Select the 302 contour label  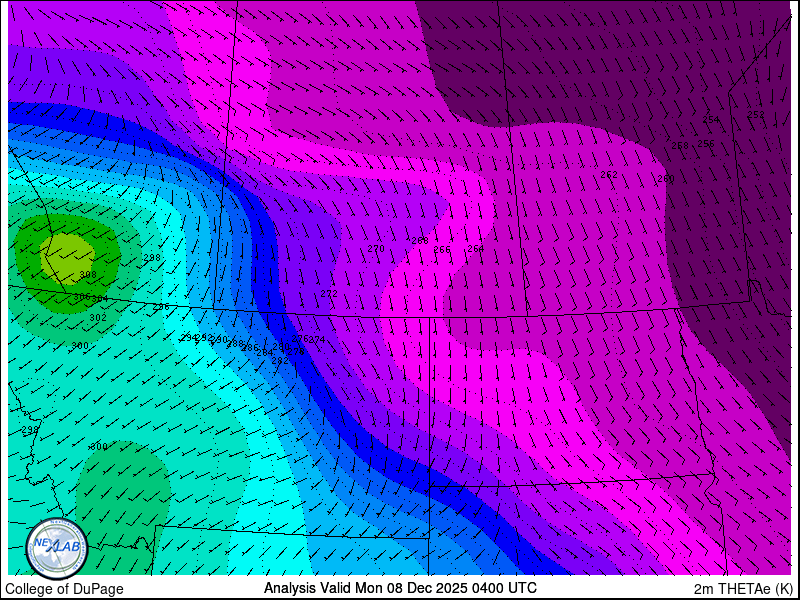point(98,318)
